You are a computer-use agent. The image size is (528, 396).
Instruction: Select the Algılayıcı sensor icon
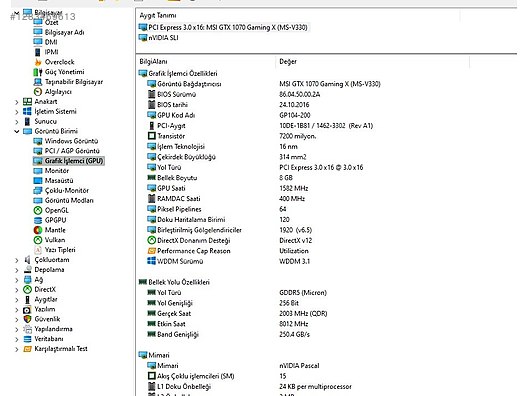(x=38, y=92)
